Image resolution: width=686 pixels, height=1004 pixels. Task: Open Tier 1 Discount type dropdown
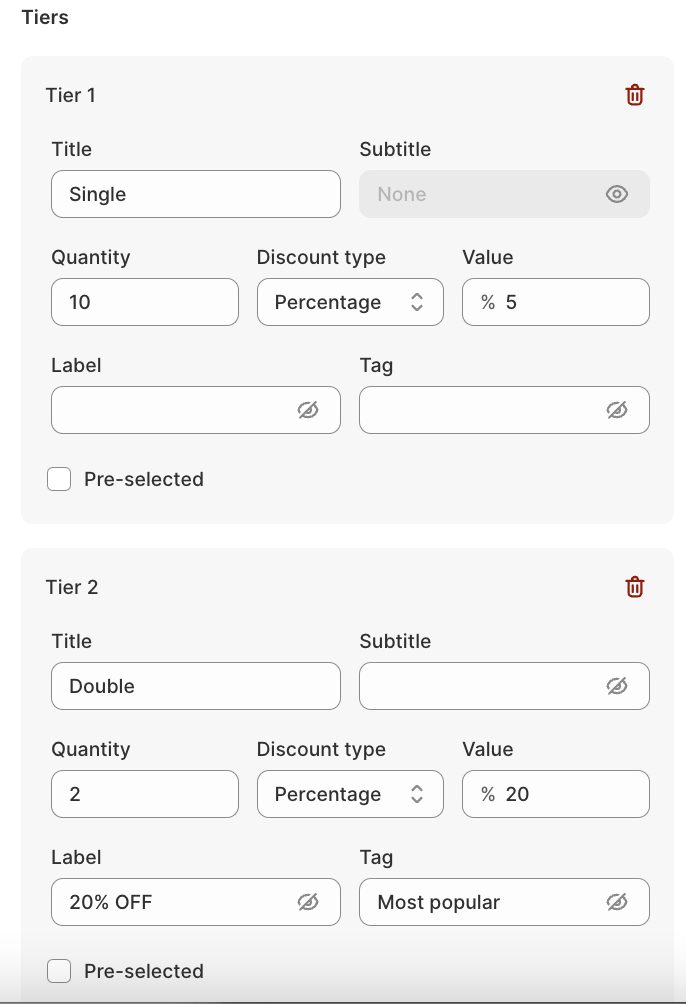350,302
